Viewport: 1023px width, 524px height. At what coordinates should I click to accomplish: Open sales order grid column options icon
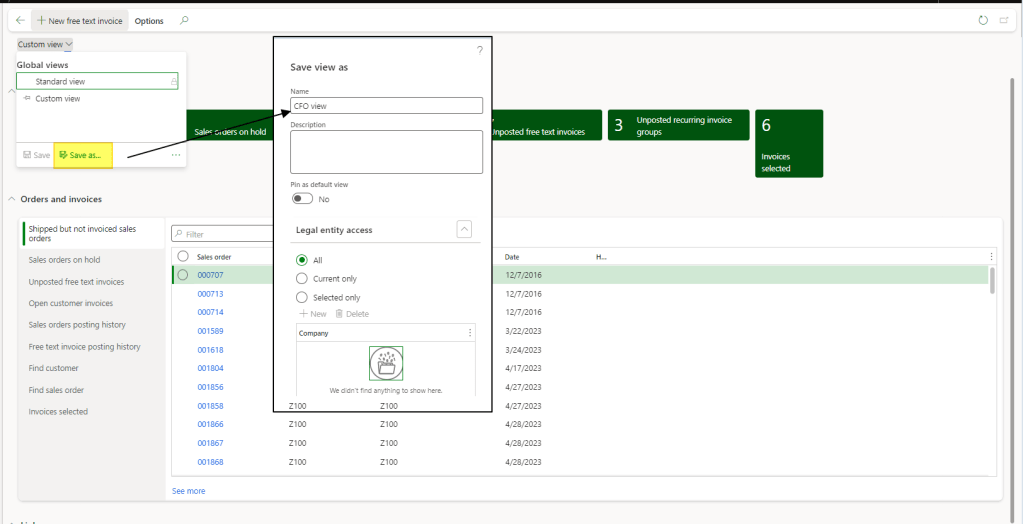tap(991, 256)
